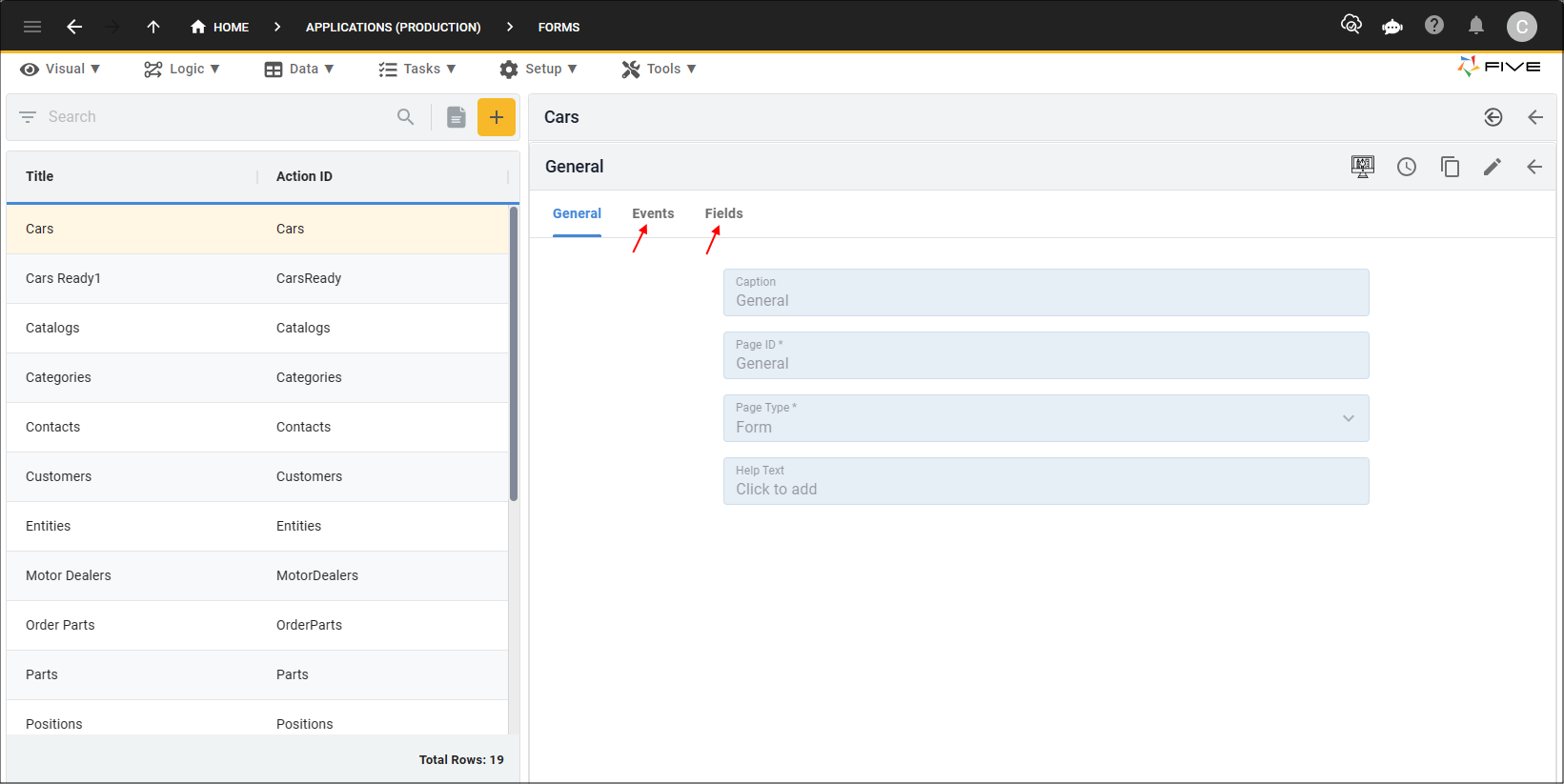The height and width of the screenshot is (784, 1564).
Task: Select the Catalogs row
Action: pos(257,328)
